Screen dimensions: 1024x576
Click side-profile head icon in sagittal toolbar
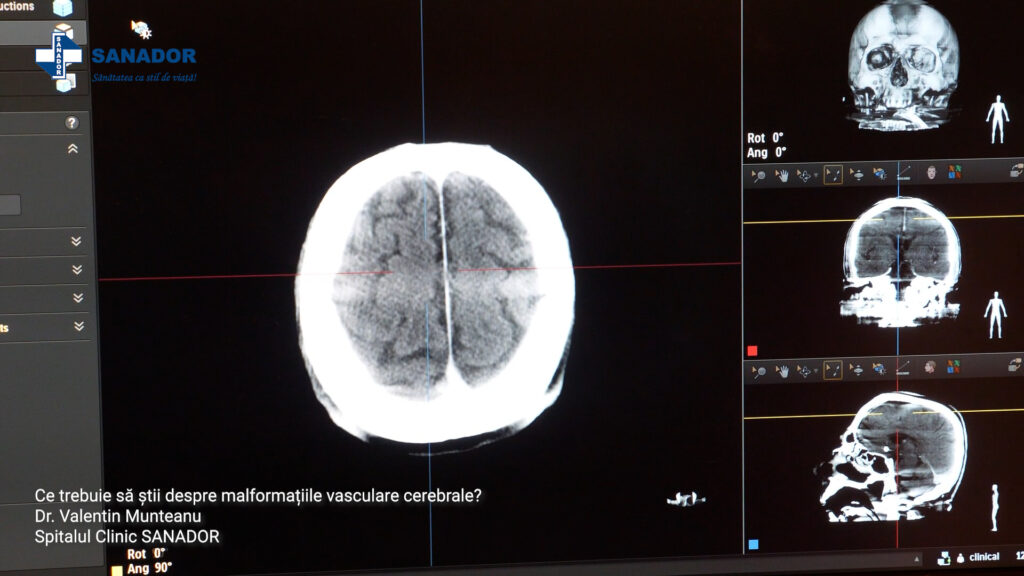pyautogui.click(x=932, y=369)
